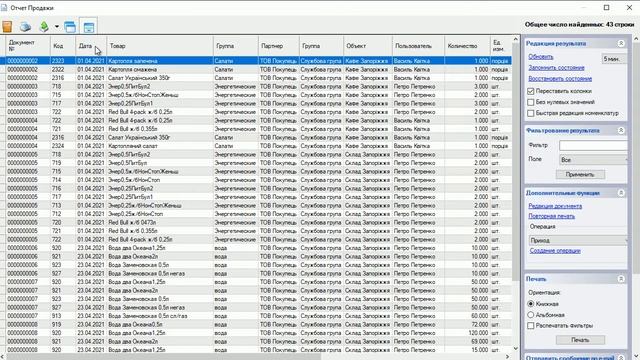The image size is (640, 360).
Task: Open the Операция dropdown showing Приход
Action: (578, 240)
